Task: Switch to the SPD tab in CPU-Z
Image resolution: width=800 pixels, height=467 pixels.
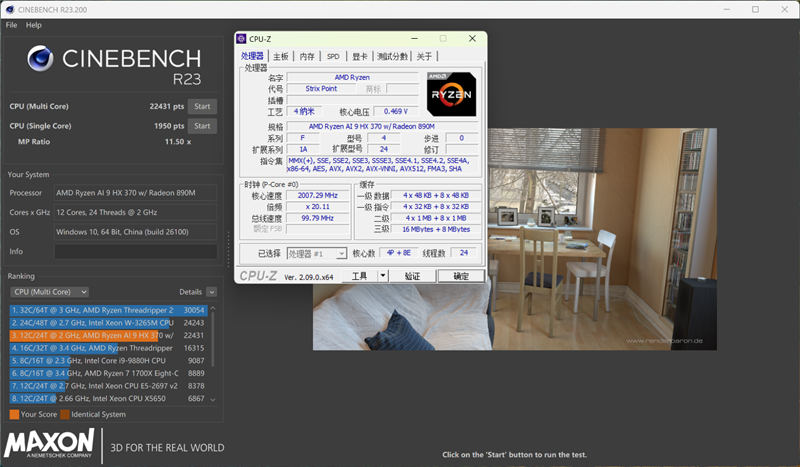Action: point(333,56)
